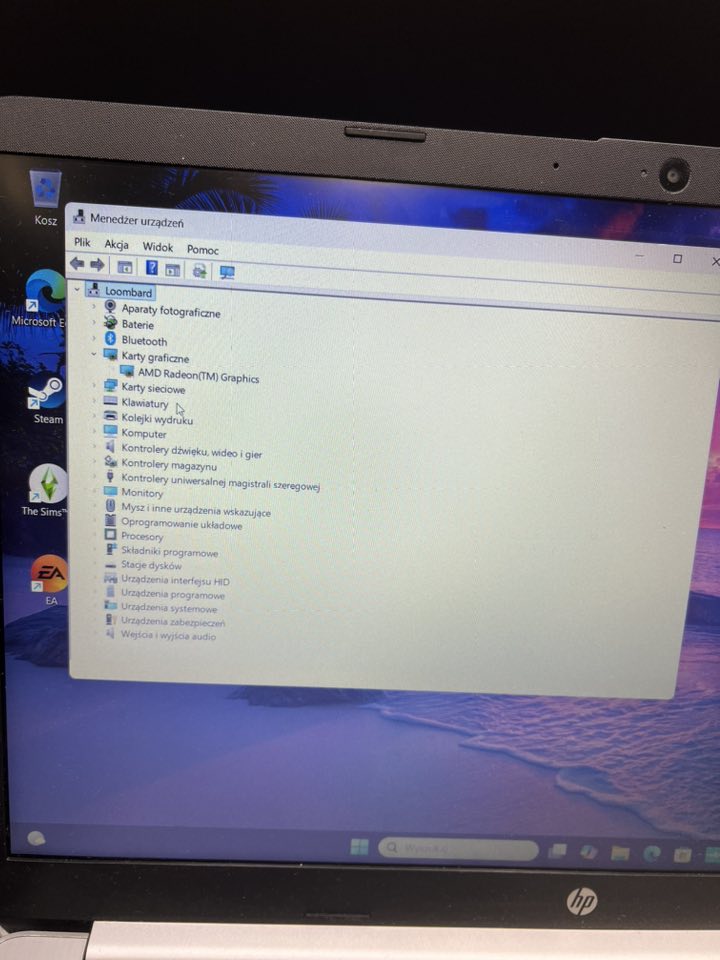Click the Windows Start button
The image size is (720, 960).
coord(358,847)
